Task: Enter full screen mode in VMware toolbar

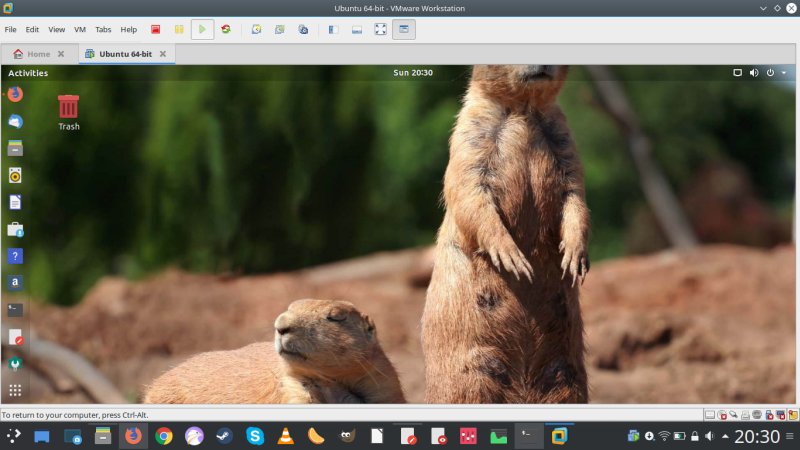Action: (380, 29)
